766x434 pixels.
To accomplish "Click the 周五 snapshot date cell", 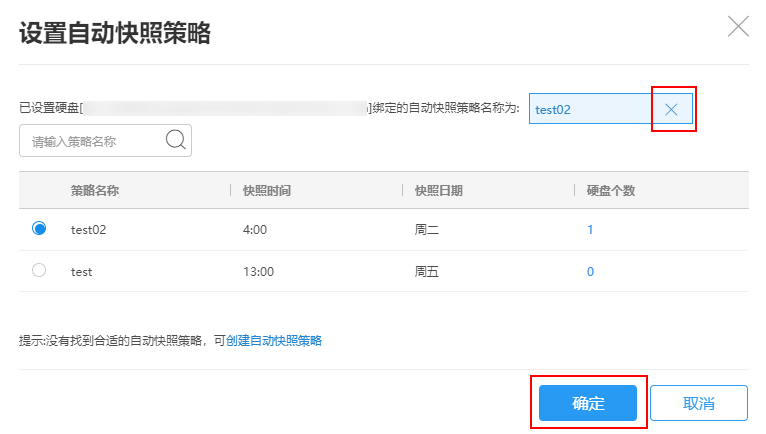I will click(x=426, y=272).
